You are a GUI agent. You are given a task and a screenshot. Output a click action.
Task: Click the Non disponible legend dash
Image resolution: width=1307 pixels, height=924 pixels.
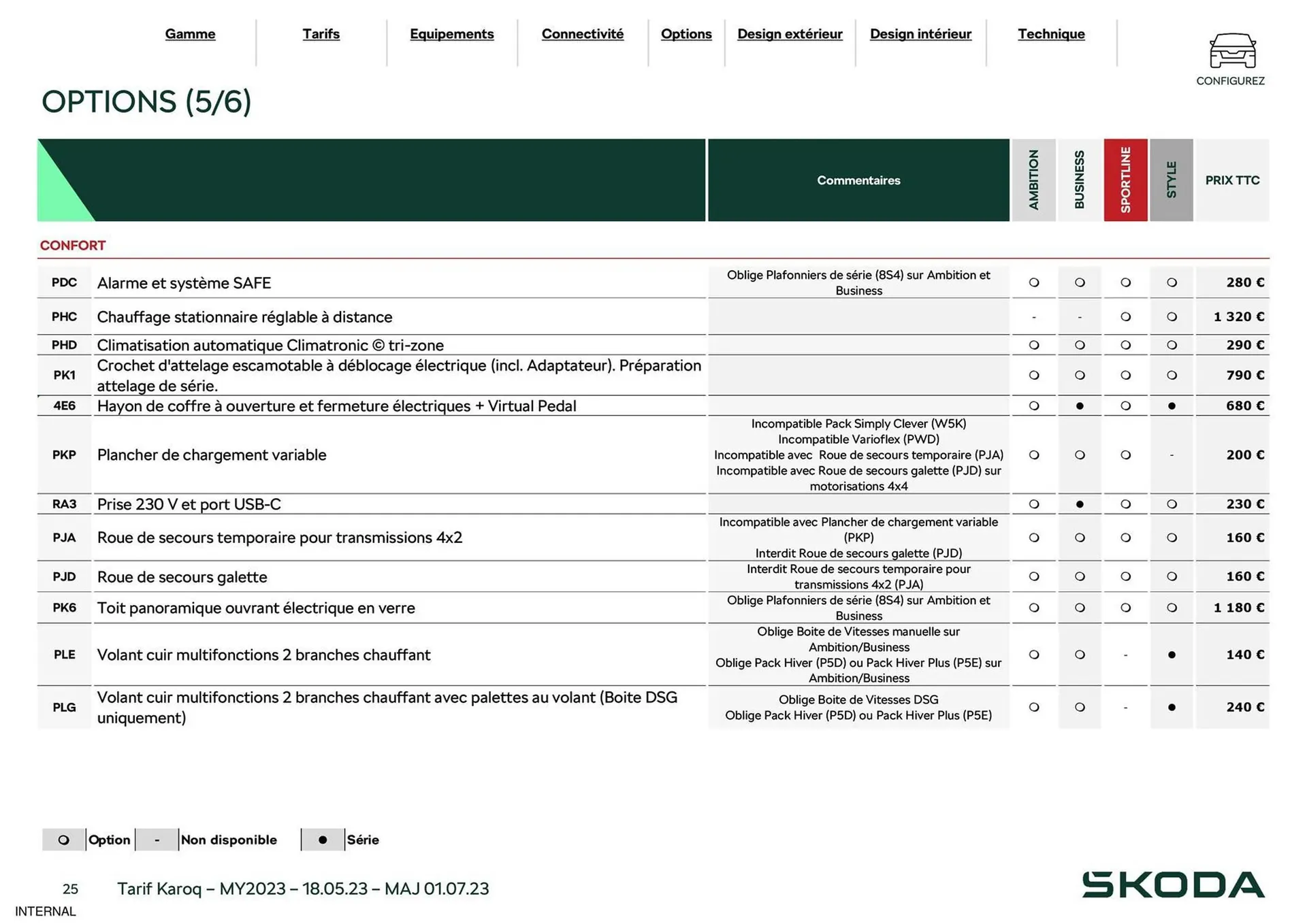[157, 840]
